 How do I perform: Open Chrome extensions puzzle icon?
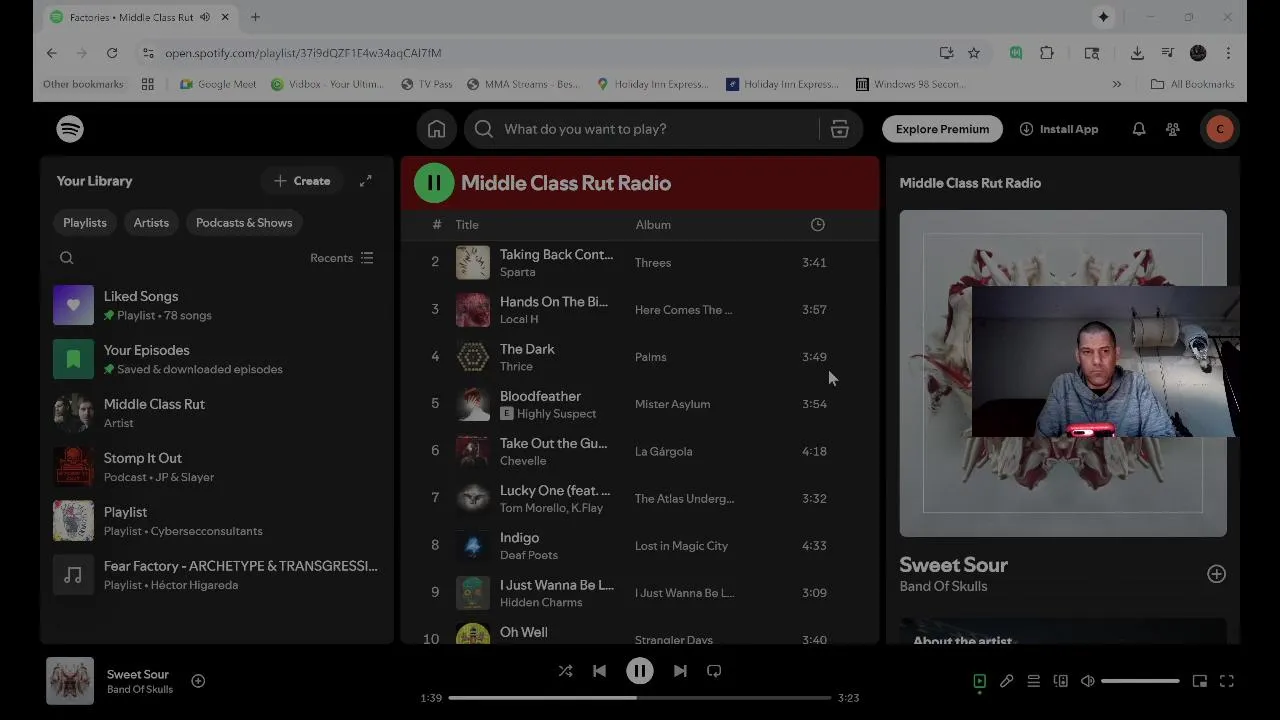click(x=1046, y=53)
